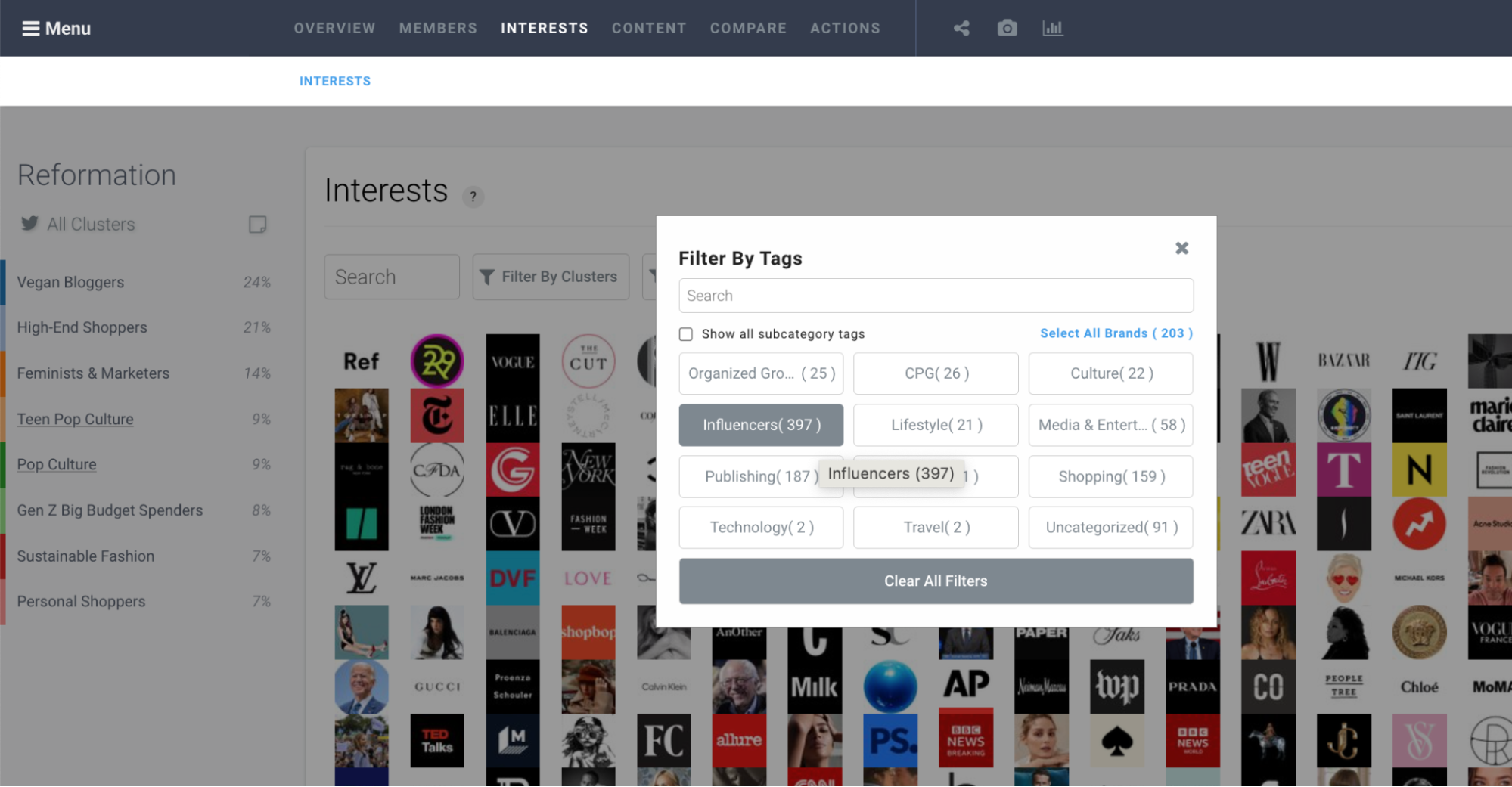Click the All Clusters note icon

point(257,225)
